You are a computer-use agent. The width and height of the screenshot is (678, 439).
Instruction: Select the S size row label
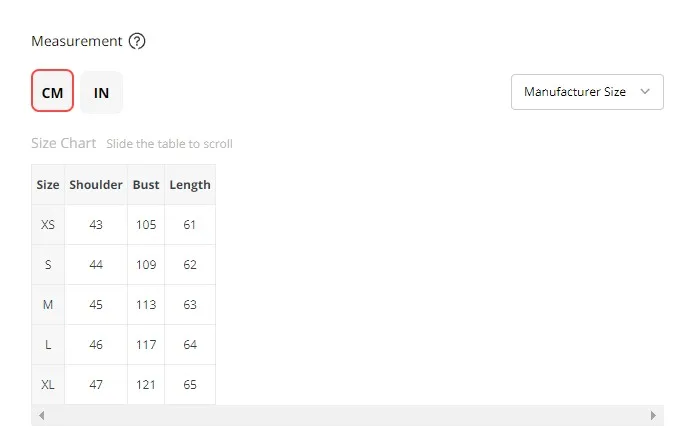click(48, 264)
